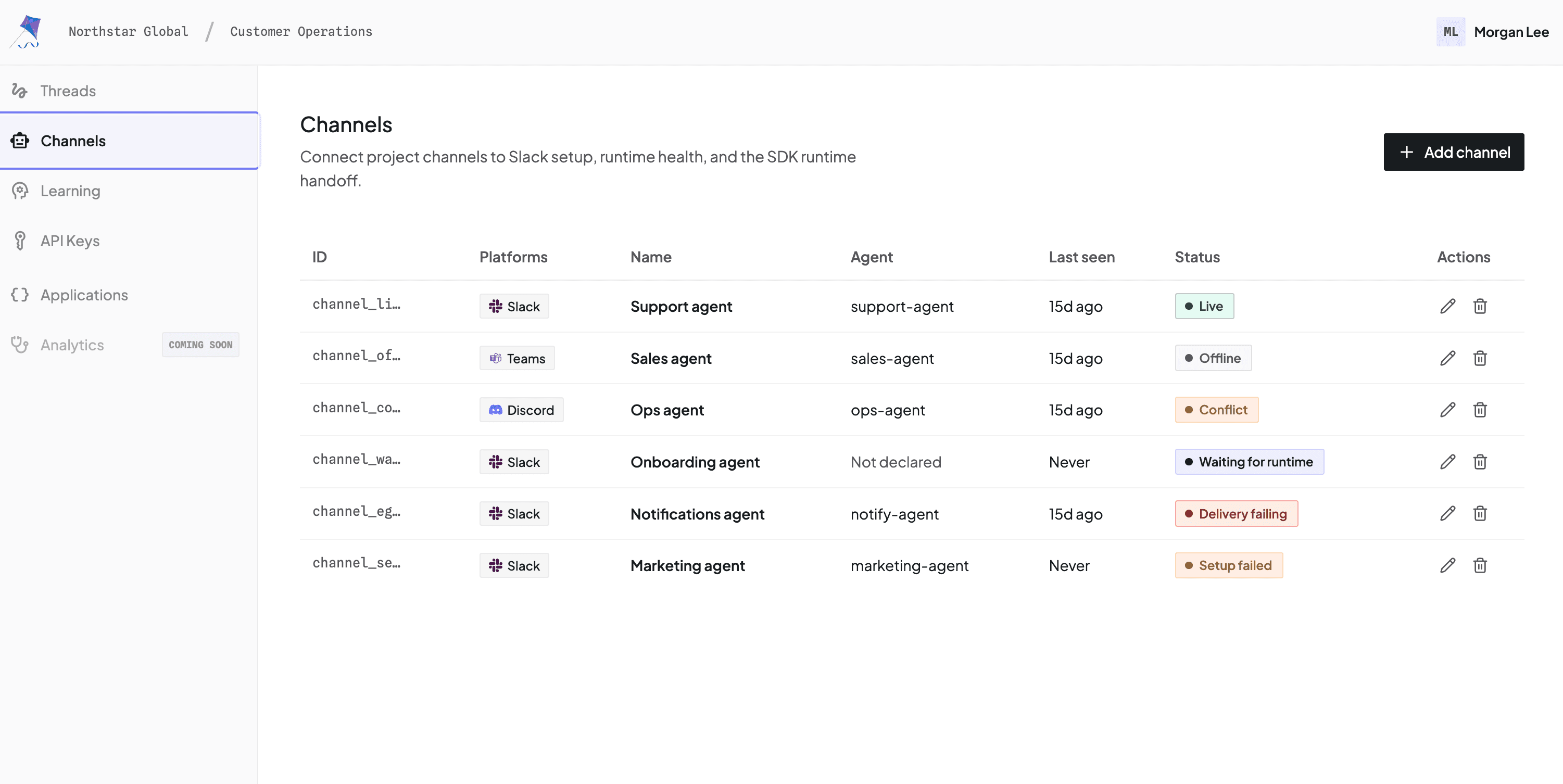This screenshot has width=1563, height=784.
Task: Open the Threads section
Action: tap(129, 91)
